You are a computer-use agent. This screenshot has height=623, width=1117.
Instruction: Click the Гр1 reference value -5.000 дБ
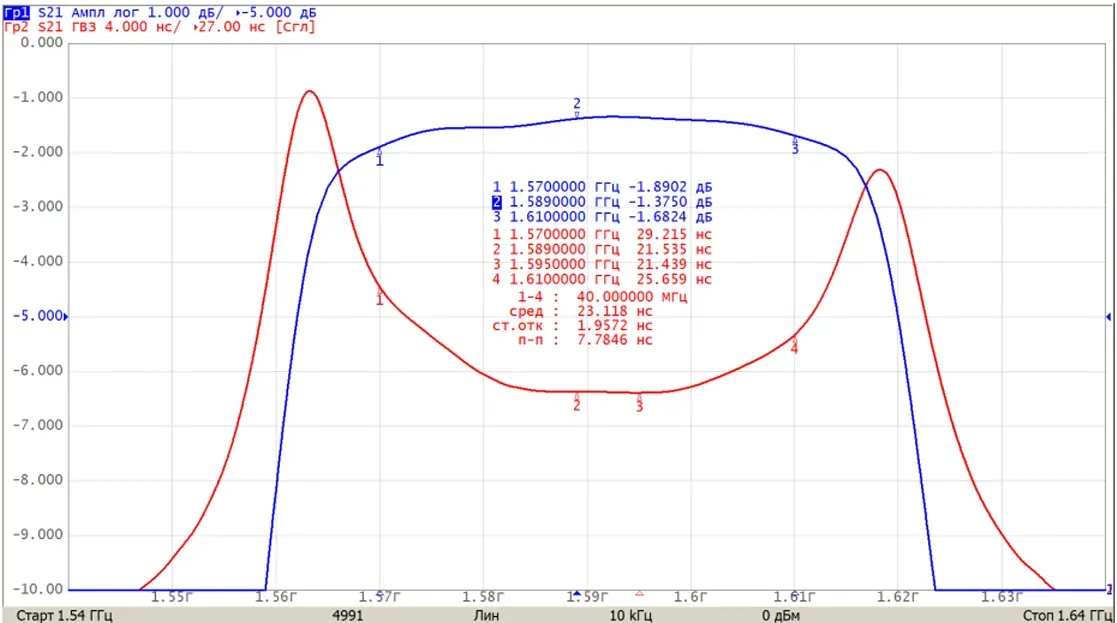(x=280, y=12)
